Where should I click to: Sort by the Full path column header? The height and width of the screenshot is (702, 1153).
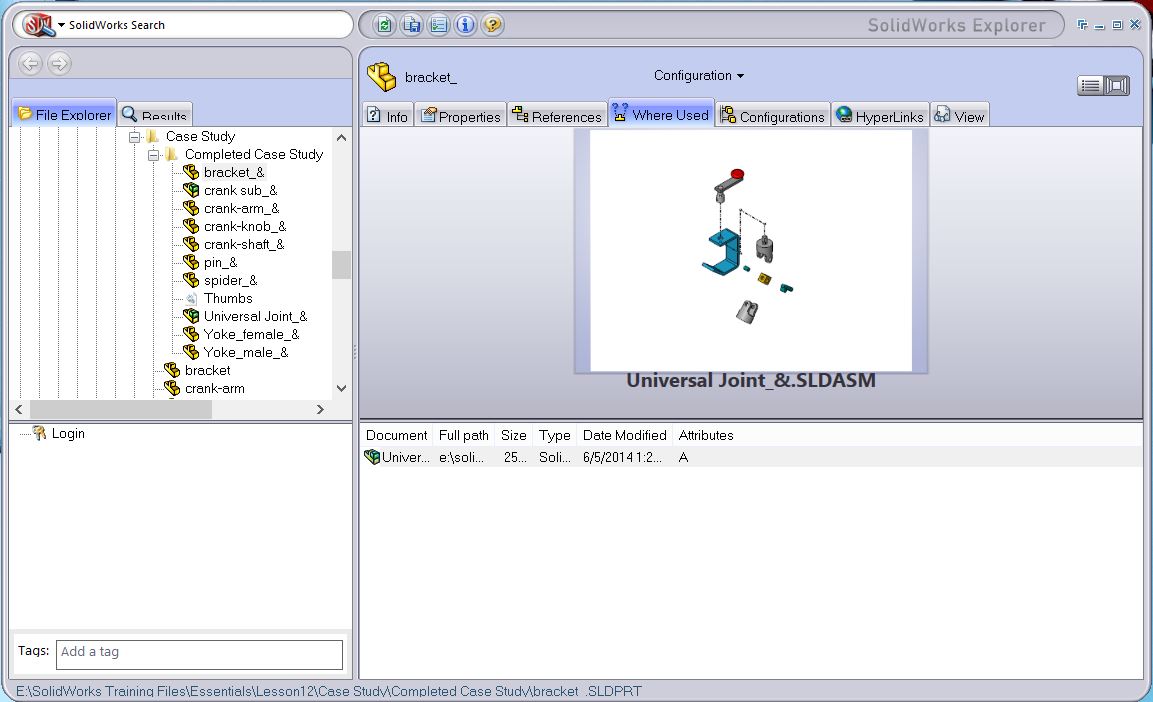tap(463, 435)
